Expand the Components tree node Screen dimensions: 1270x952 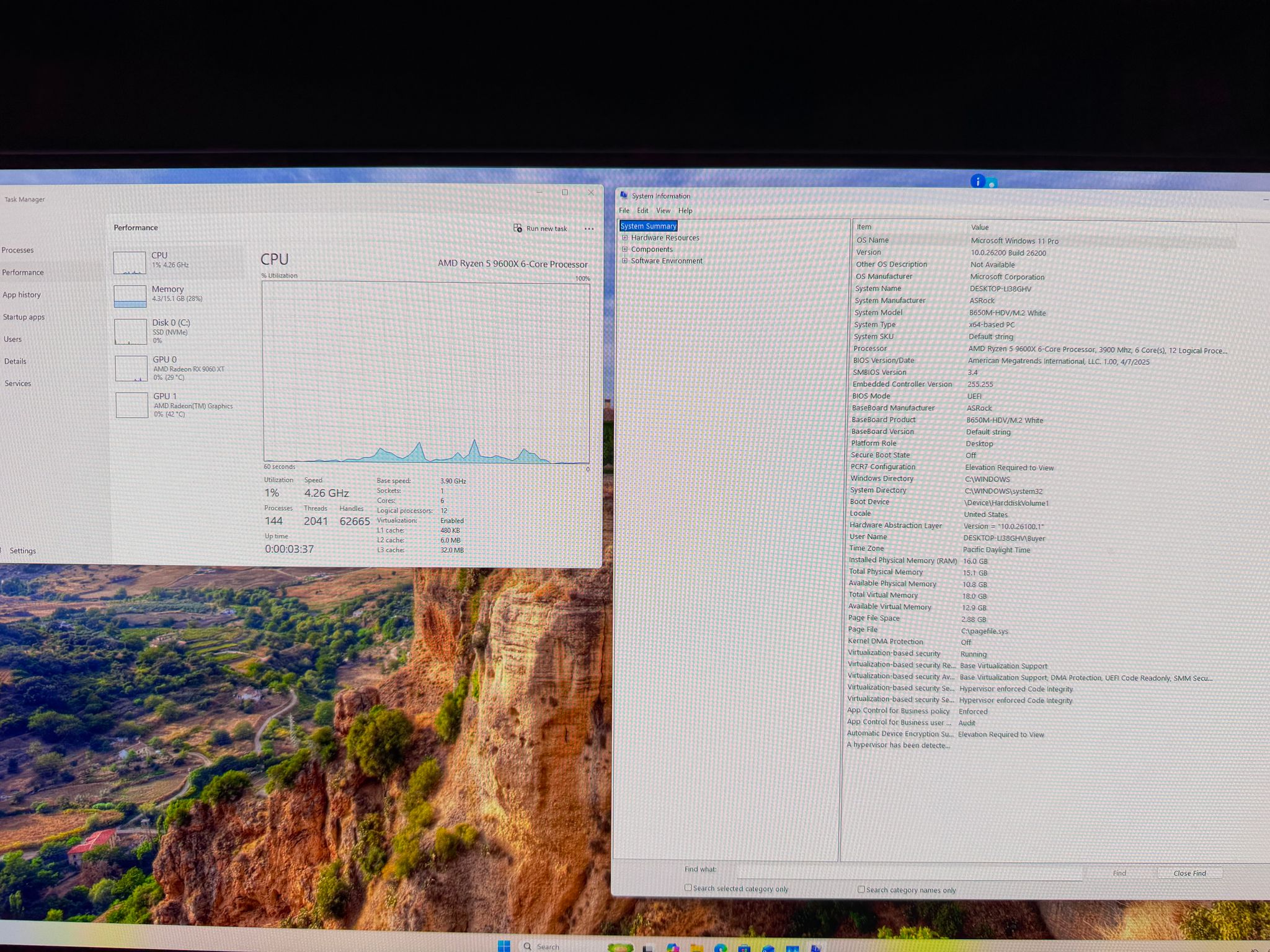(625, 249)
